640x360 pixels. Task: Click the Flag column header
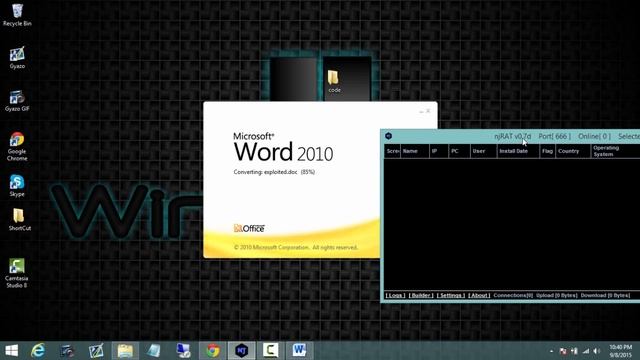pyautogui.click(x=547, y=151)
